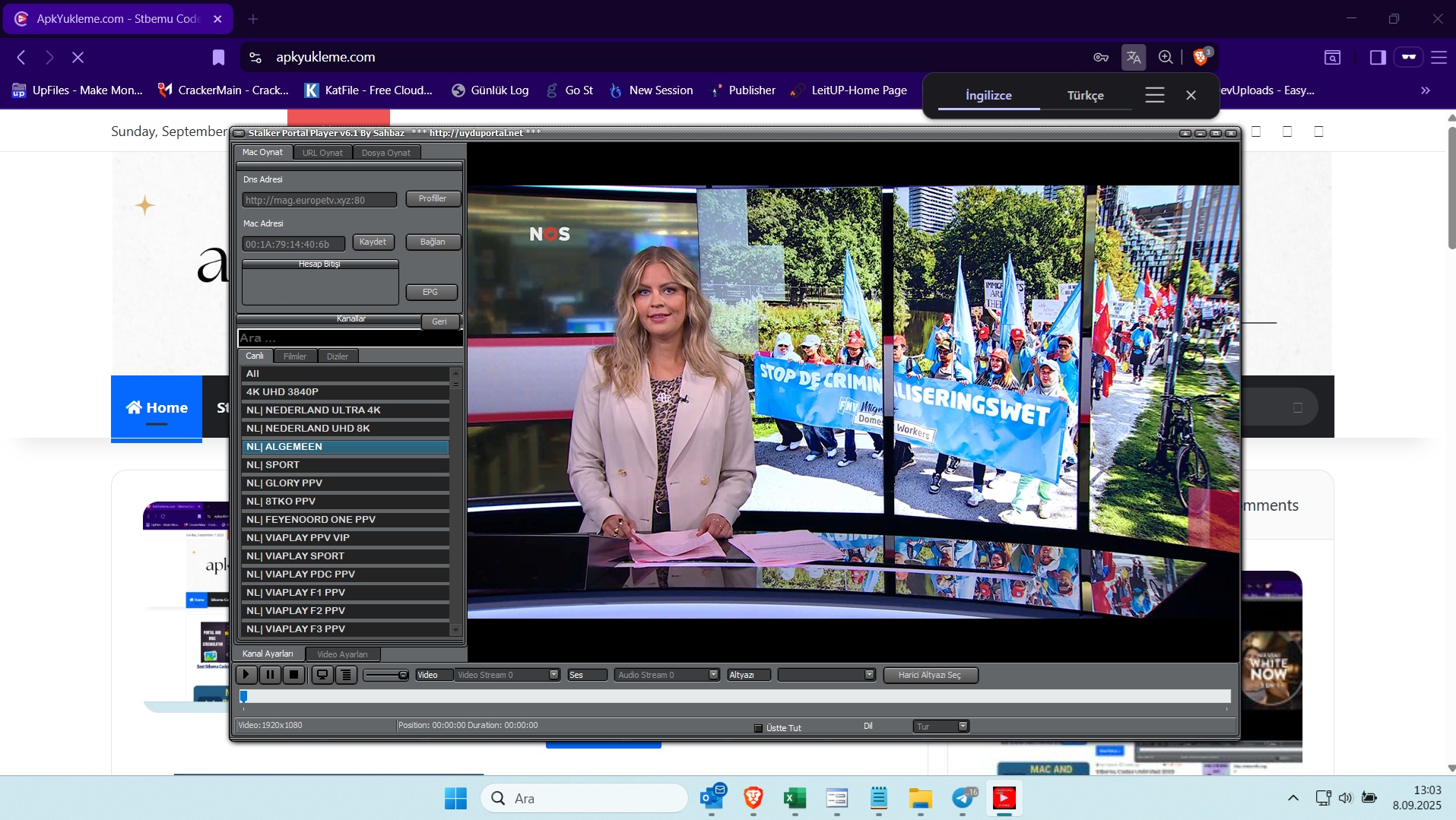This screenshot has width=1456, height=820.
Task: Toggle the channel list panel icon
Action: [347, 675]
